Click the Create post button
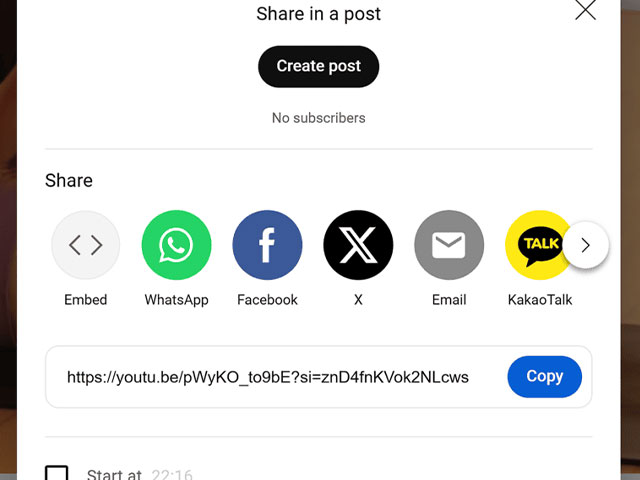 click(318, 67)
